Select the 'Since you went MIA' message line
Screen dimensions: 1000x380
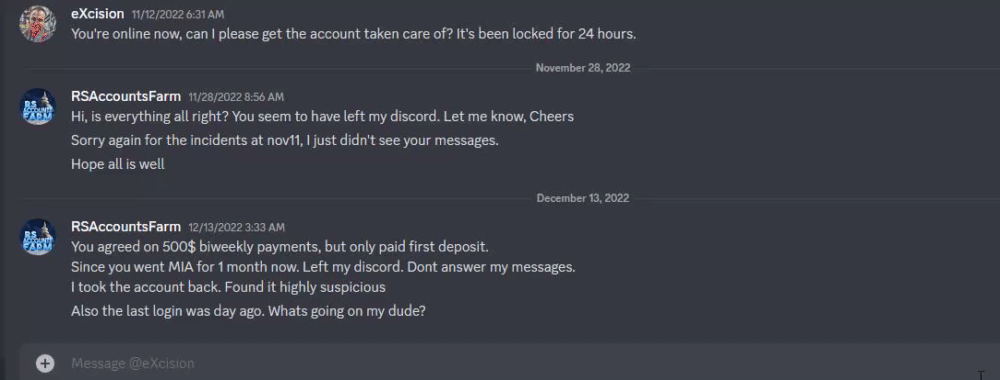(323, 267)
